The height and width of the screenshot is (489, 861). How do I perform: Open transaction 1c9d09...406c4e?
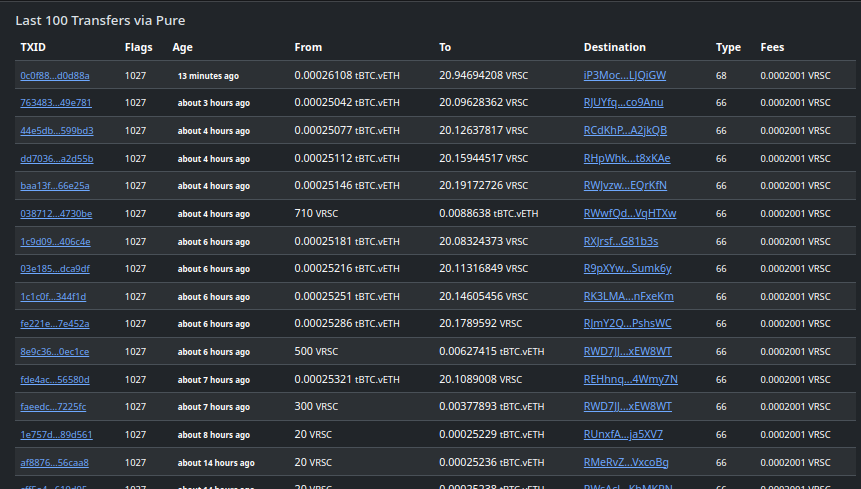pos(55,241)
